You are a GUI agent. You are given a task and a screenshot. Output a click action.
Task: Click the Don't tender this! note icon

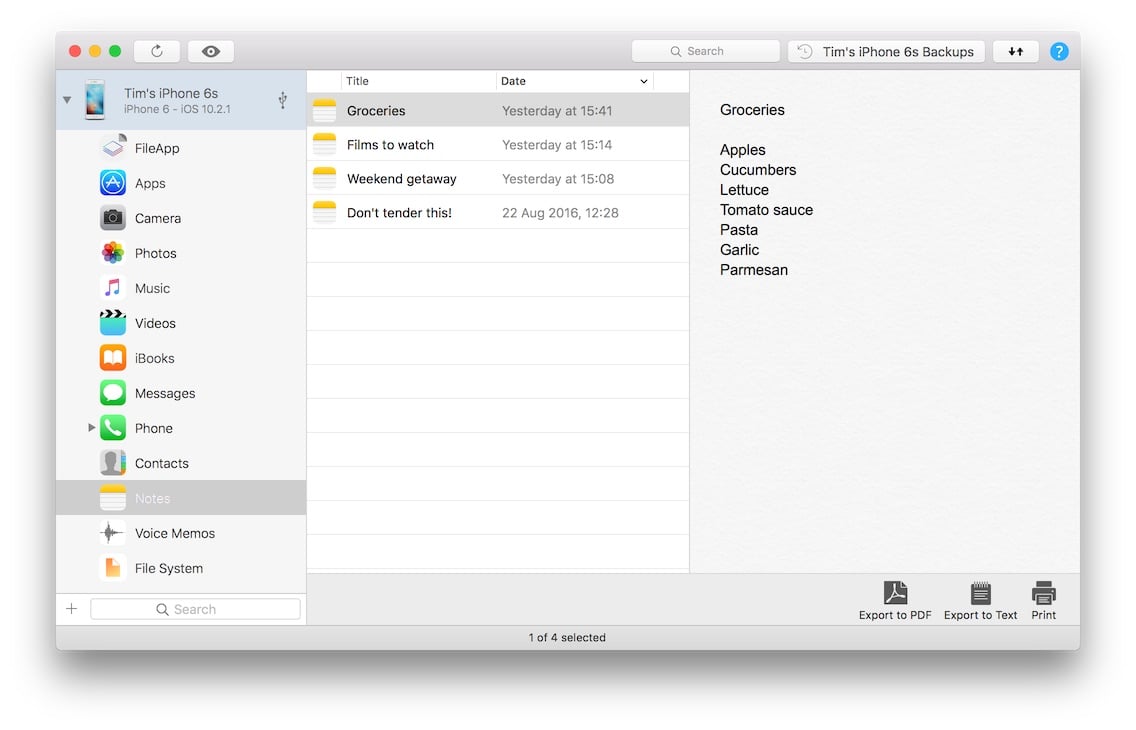pyautogui.click(x=325, y=213)
